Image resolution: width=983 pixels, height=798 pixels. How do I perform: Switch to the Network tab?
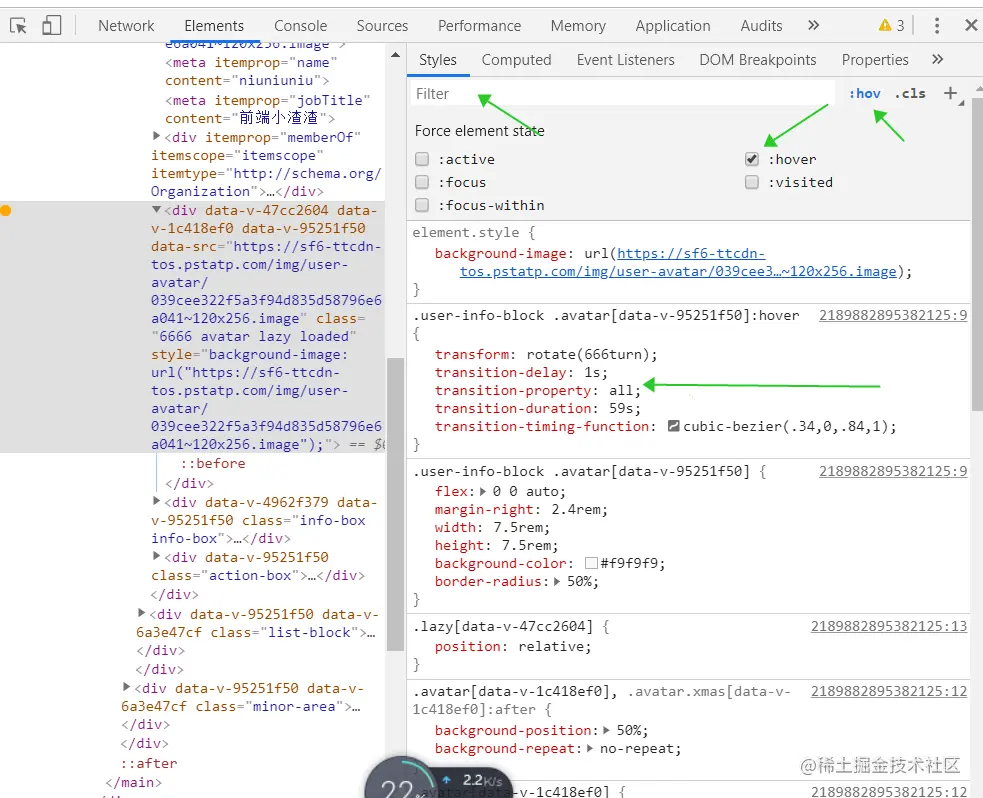126,26
